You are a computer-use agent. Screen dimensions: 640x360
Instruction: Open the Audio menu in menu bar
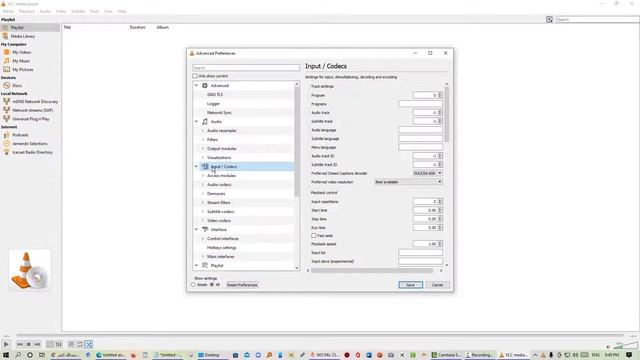(x=45, y=11)
